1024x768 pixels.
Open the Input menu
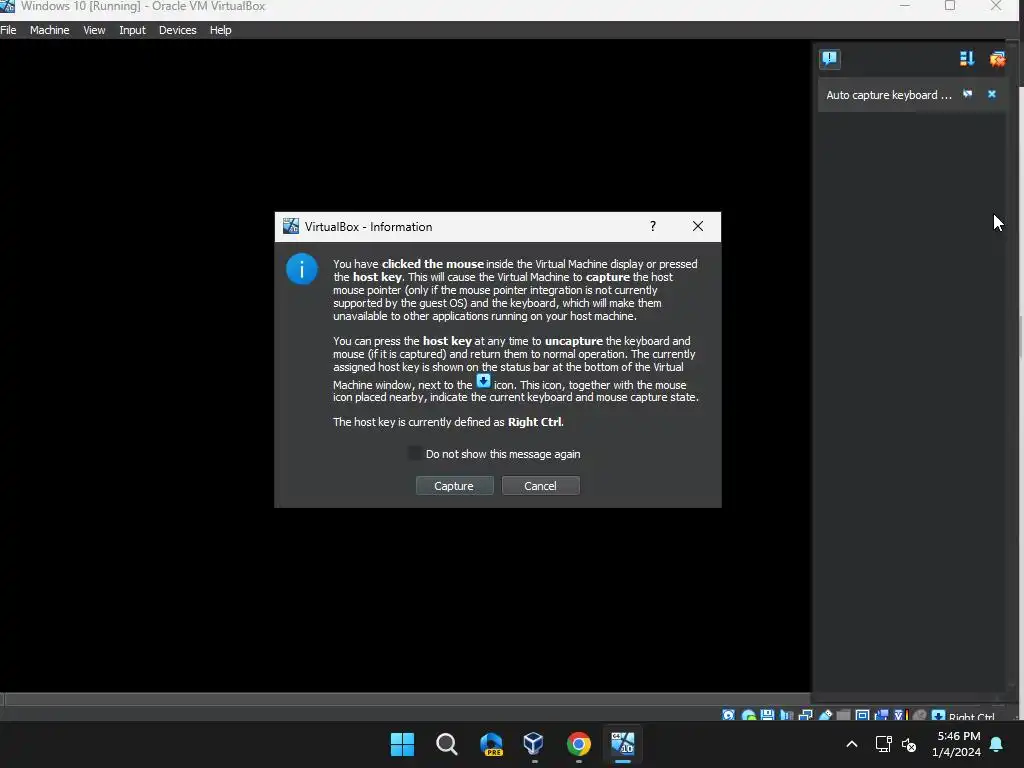(132, 30)
